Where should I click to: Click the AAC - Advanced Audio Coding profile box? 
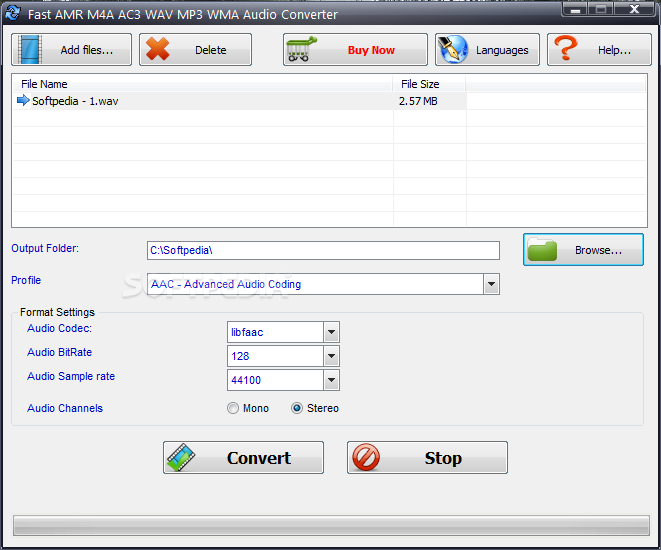323,284
